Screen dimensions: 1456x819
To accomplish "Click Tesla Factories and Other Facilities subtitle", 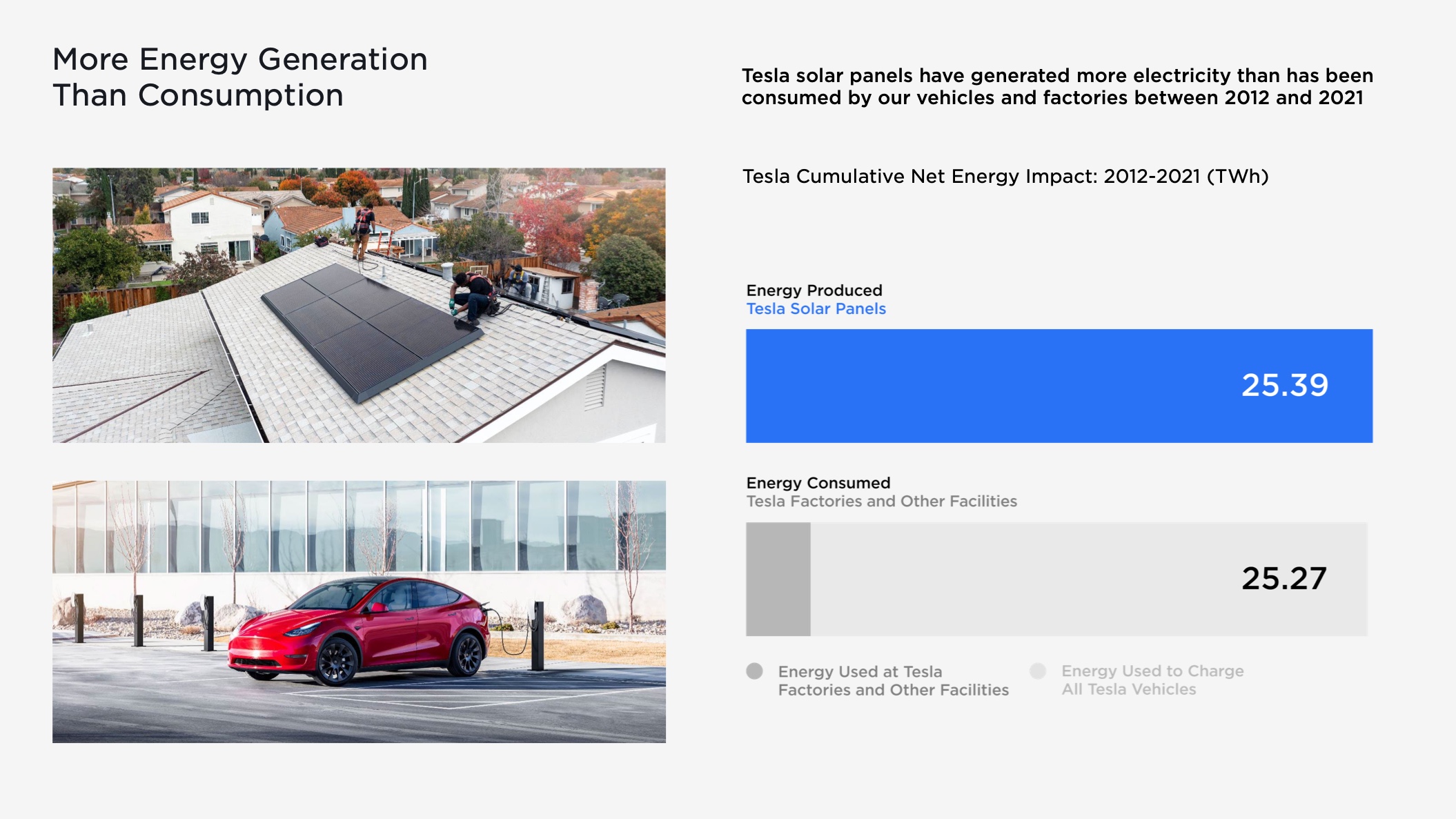I will 881,502.
